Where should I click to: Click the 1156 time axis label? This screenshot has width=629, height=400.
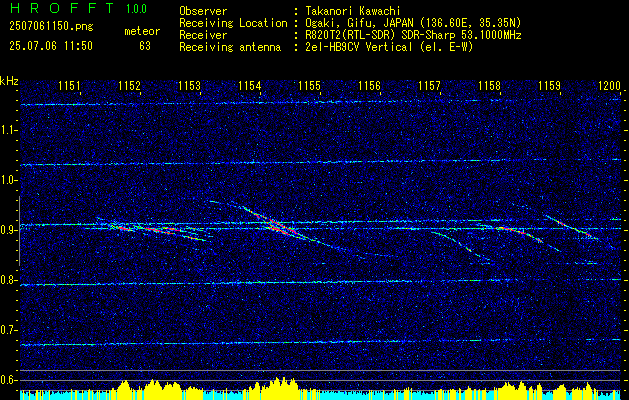point(369,85)
